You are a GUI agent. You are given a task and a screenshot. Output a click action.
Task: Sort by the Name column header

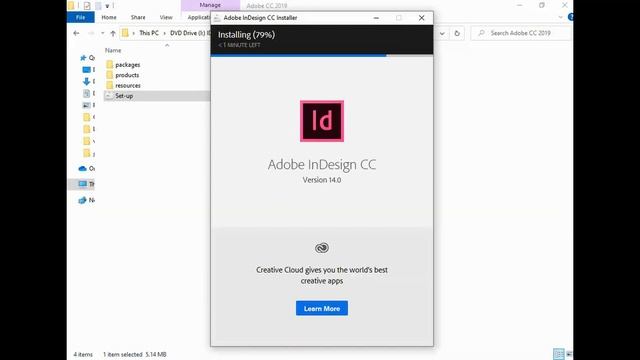pyautogui.click(x=113, y=50)
